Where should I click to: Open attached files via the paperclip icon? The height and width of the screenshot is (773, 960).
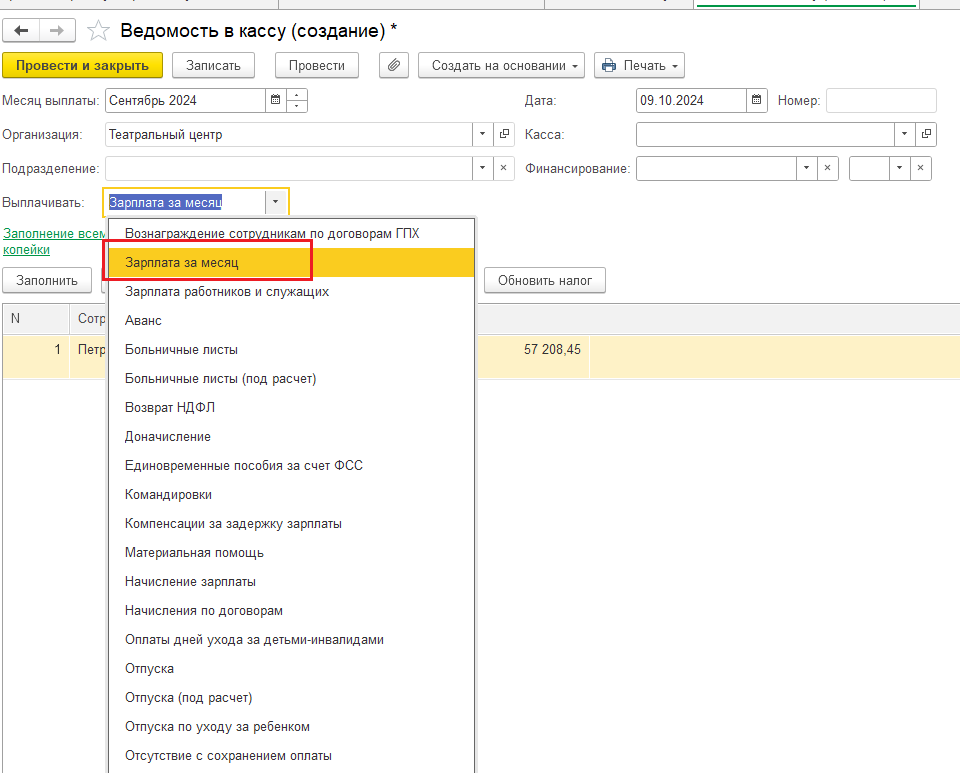point(394,65)
